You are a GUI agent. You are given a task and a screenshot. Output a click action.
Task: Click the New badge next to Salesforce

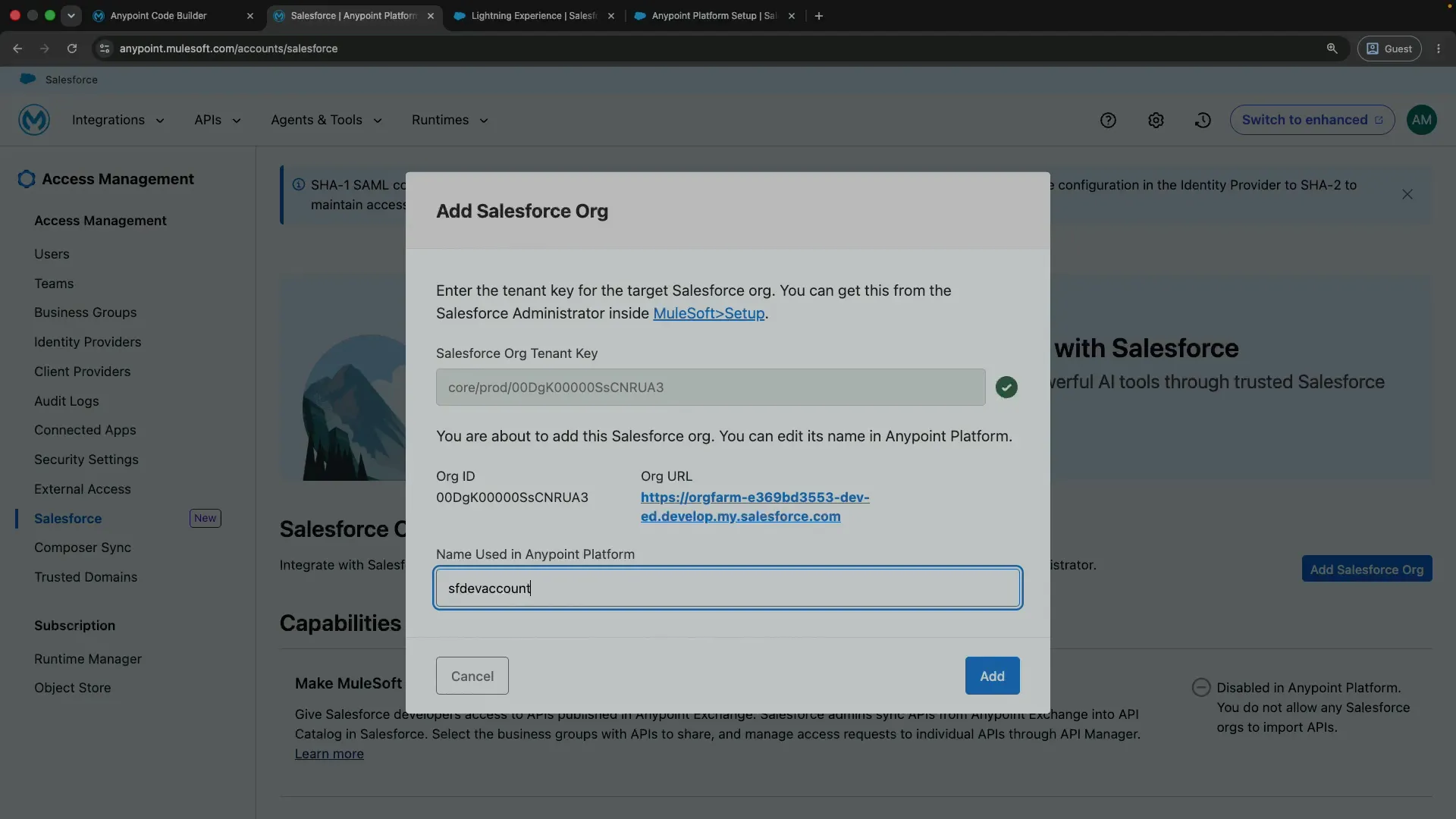(x=205, y=518)
